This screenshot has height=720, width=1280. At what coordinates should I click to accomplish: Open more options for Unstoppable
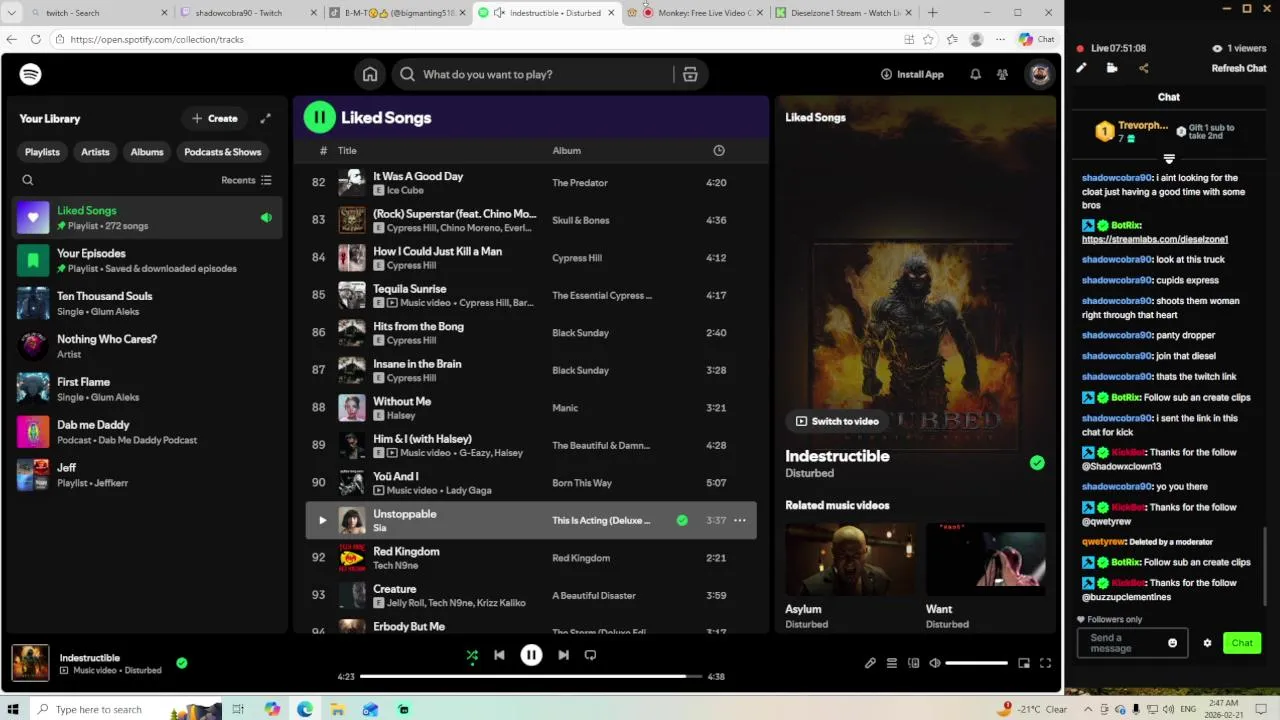pyautogui.click(x=740, y=520)
